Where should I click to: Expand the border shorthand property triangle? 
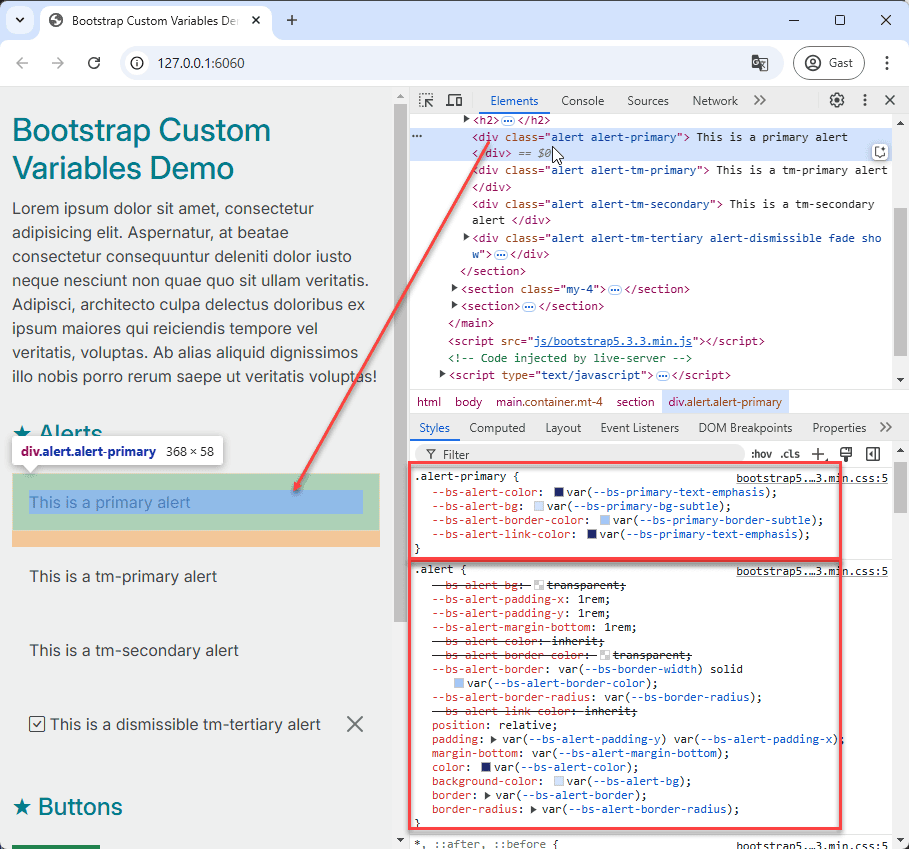(488, 796)
